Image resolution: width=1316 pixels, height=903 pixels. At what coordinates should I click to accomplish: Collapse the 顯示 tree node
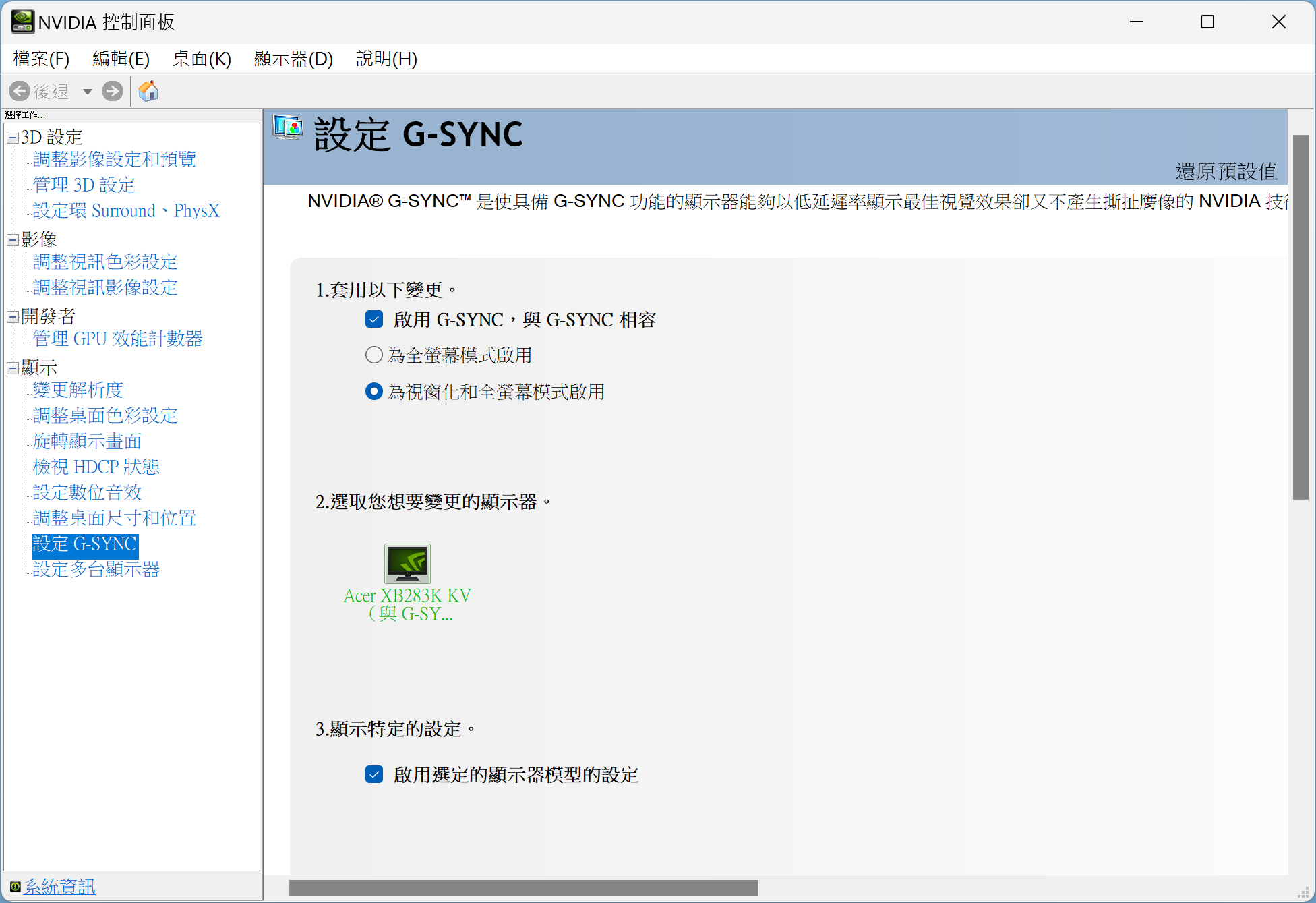tap(13, 368)
